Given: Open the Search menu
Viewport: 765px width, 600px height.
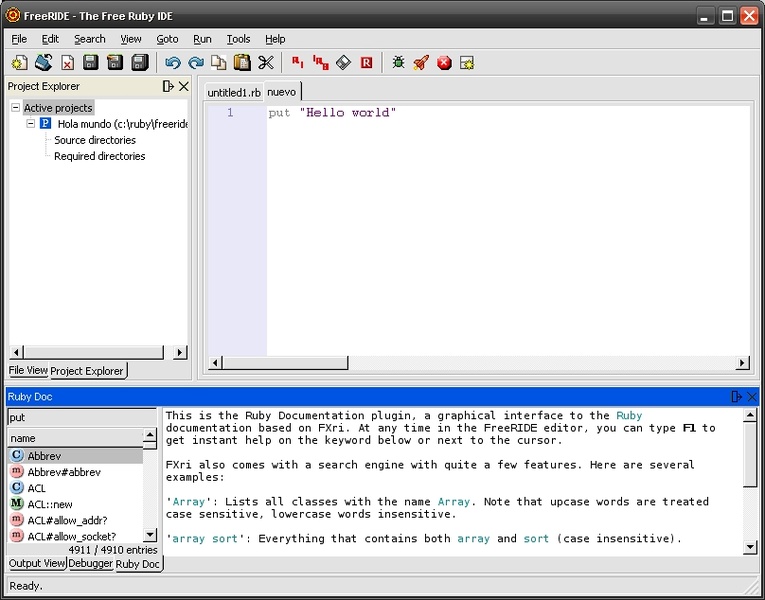Looking at the screenshot, I should click(89, 39).
